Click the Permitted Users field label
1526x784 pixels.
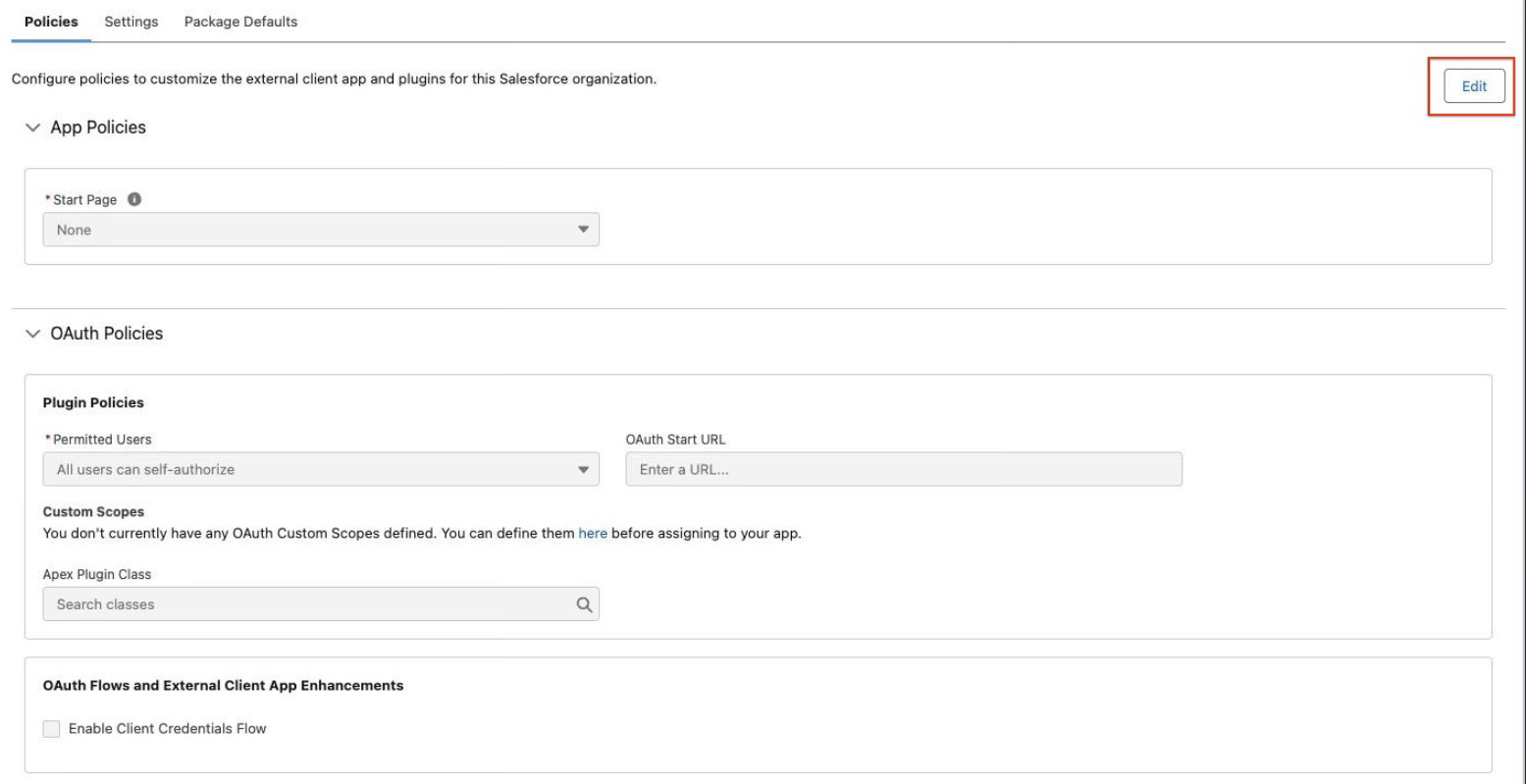point(100,439)
